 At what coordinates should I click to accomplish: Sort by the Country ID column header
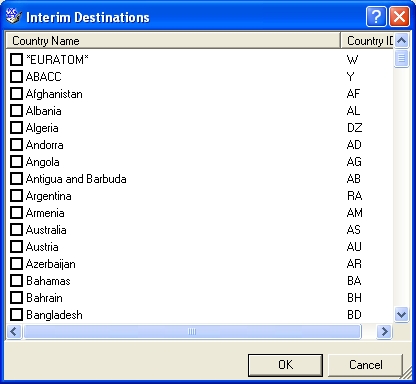point(367,41)
